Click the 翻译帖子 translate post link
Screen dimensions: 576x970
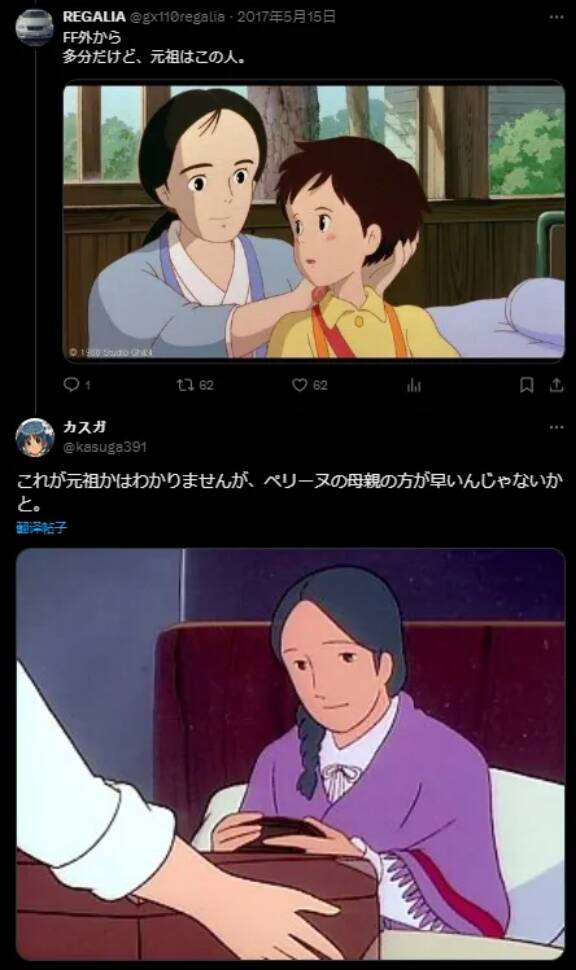41,528
